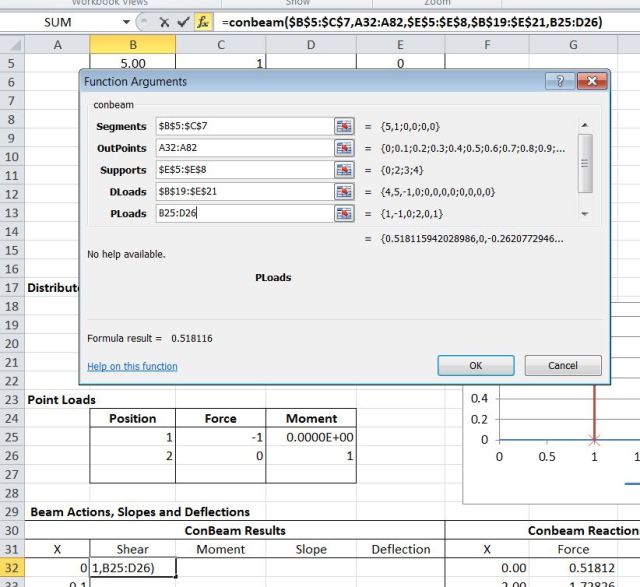
Task: Open the Name Box dropdown arrow
Action: pyautogui.click(x=125, y=21)
